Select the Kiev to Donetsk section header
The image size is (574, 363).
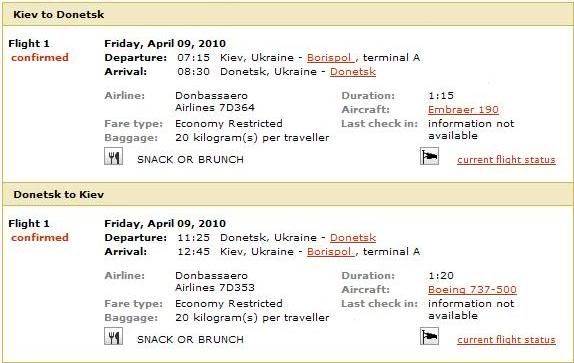pos(287,15)
